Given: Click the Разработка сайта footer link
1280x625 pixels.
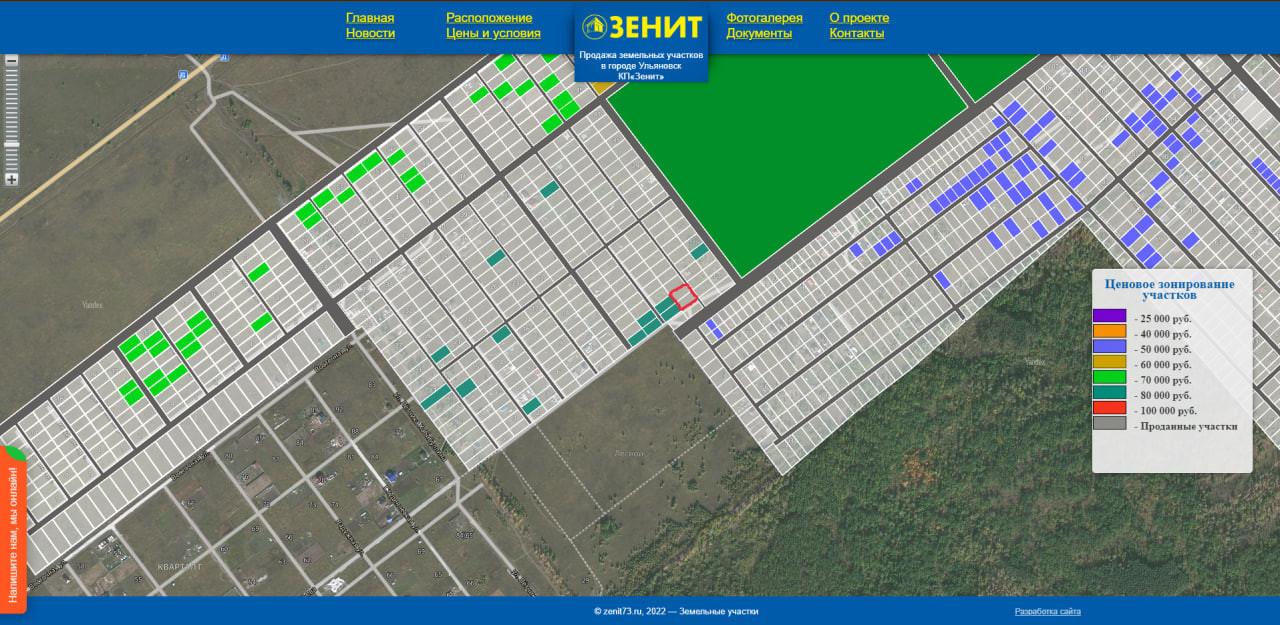Looking at the screenshot, I should (x=1047, y=611).
